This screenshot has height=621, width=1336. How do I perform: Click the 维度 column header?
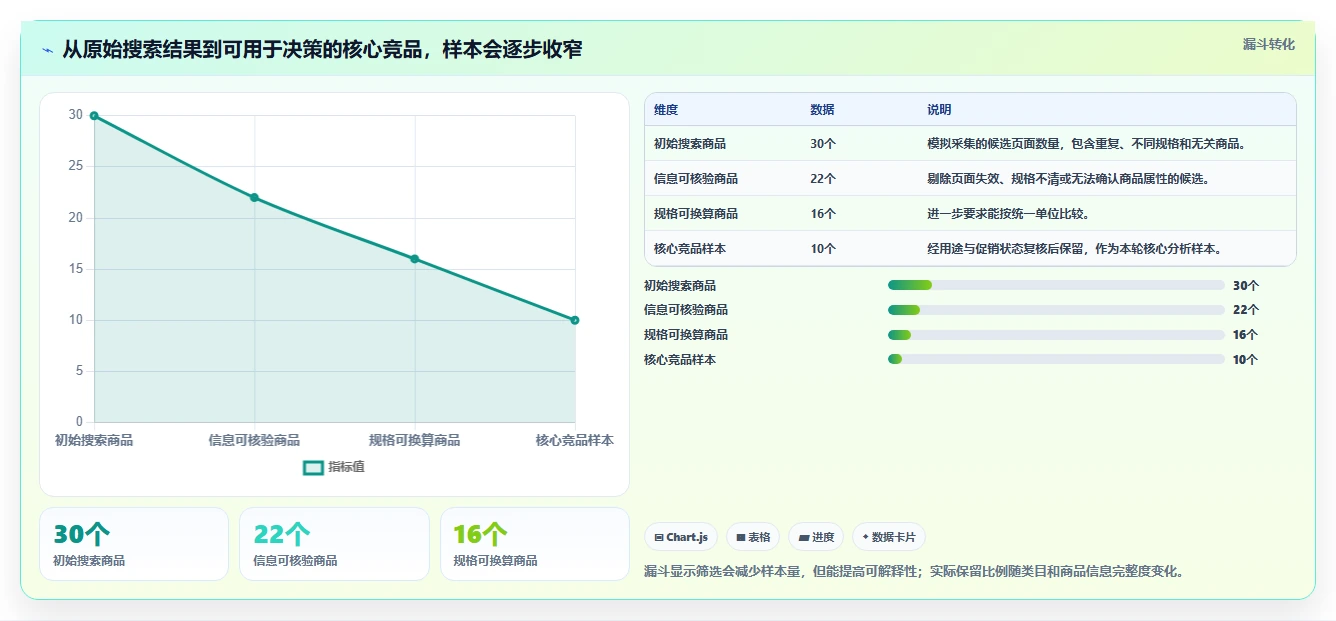point(666,110)
